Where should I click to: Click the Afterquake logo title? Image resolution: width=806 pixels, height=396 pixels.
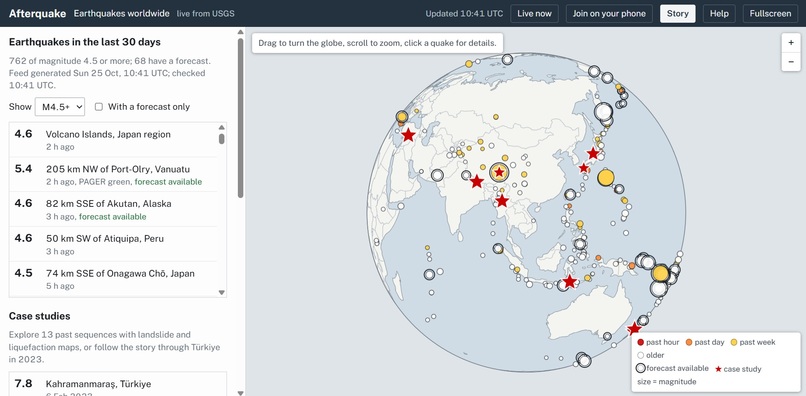tap(38, 13)
